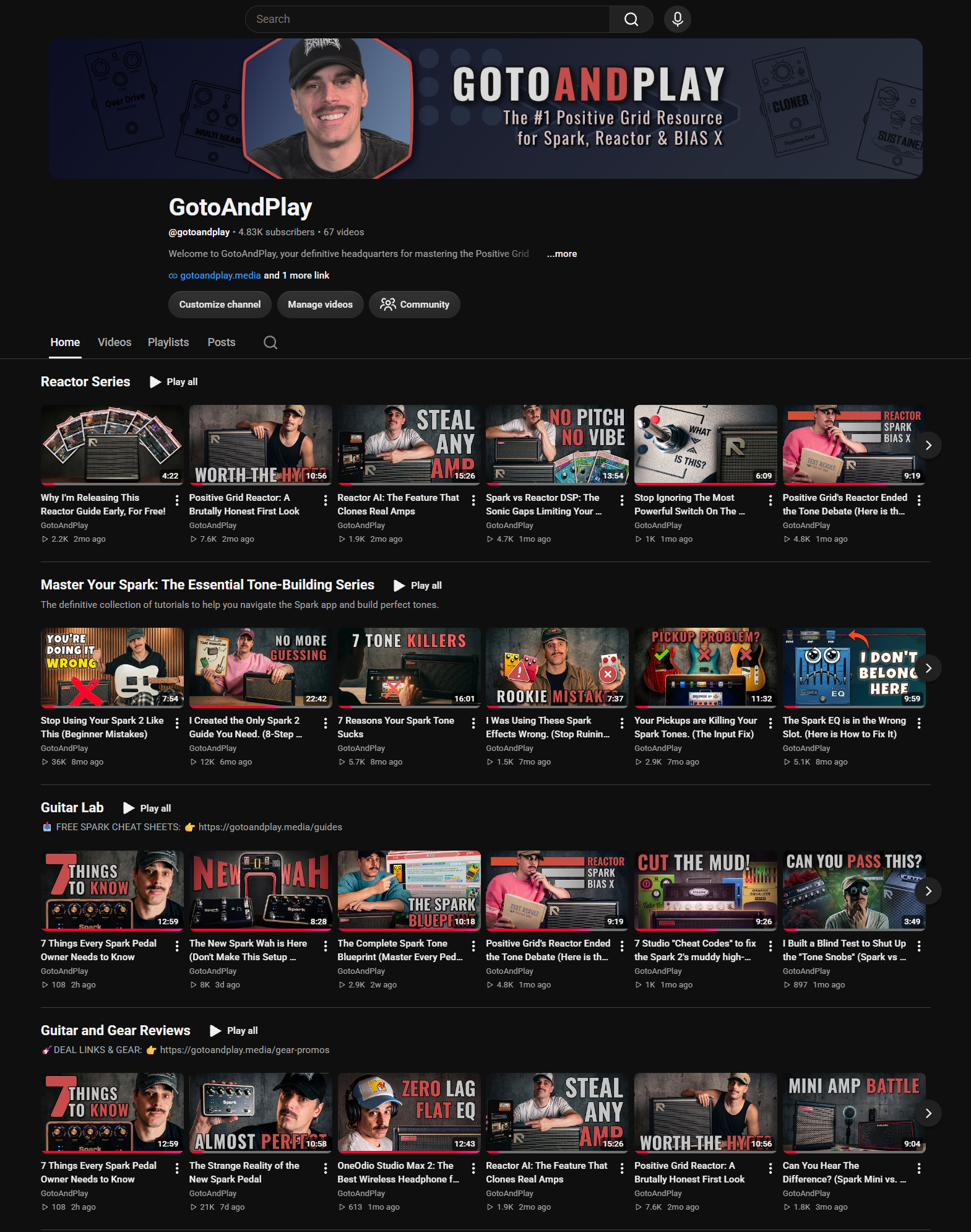Image resolution: width=971 pixels, height=1232 pixels.
Task: Open options menu for 'The New Spark Wah is Here'
Action: coord(326,946)
